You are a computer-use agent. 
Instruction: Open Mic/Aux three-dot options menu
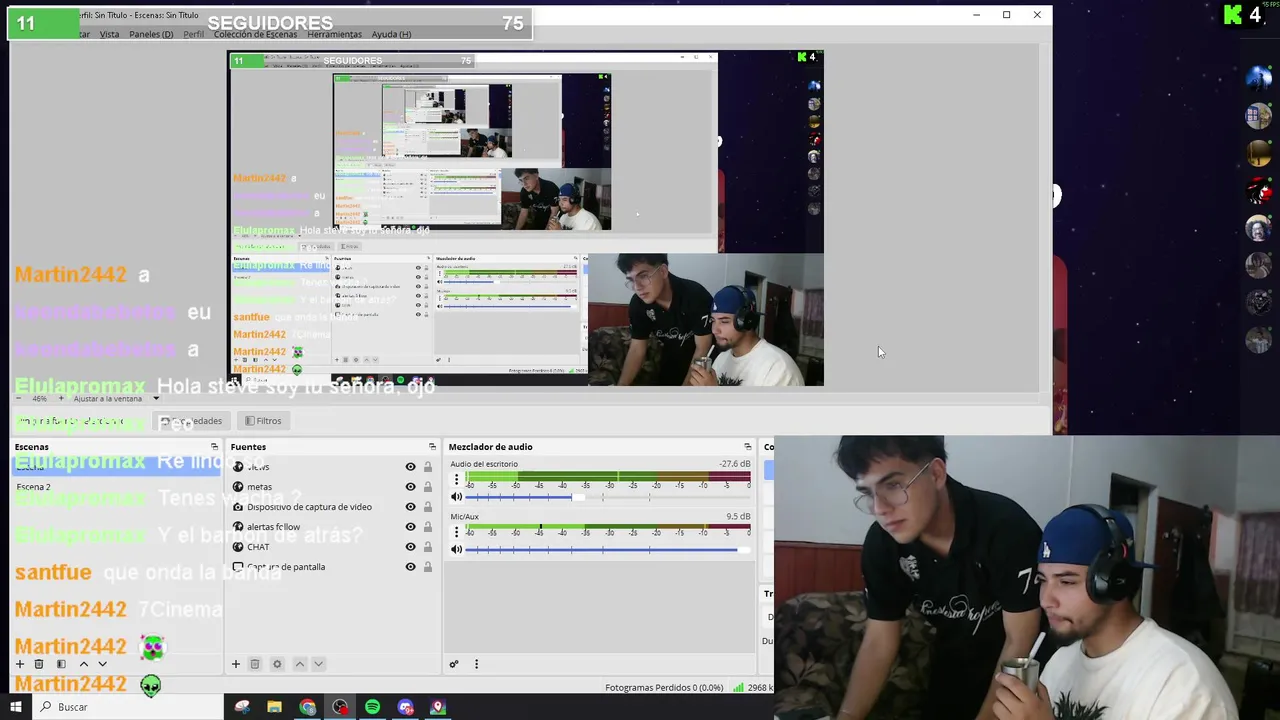(457, 533)
